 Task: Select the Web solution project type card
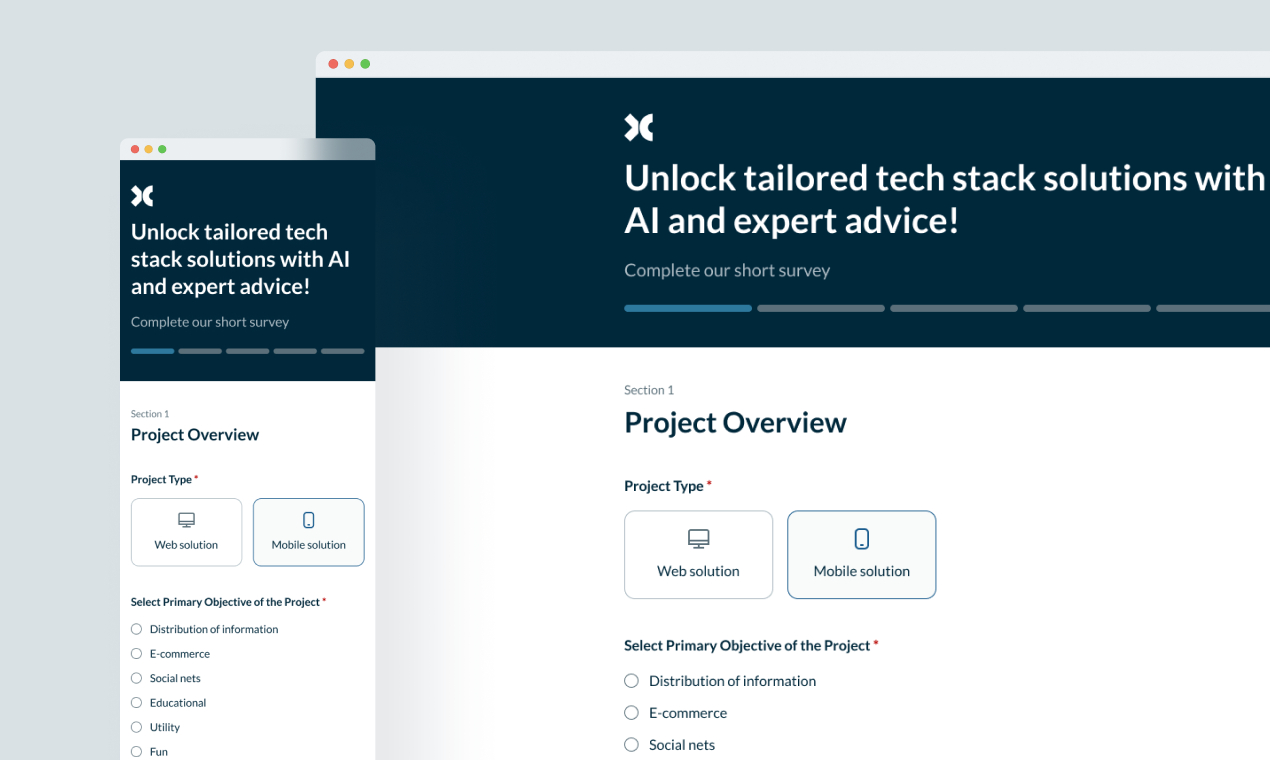tap(698, 554)
